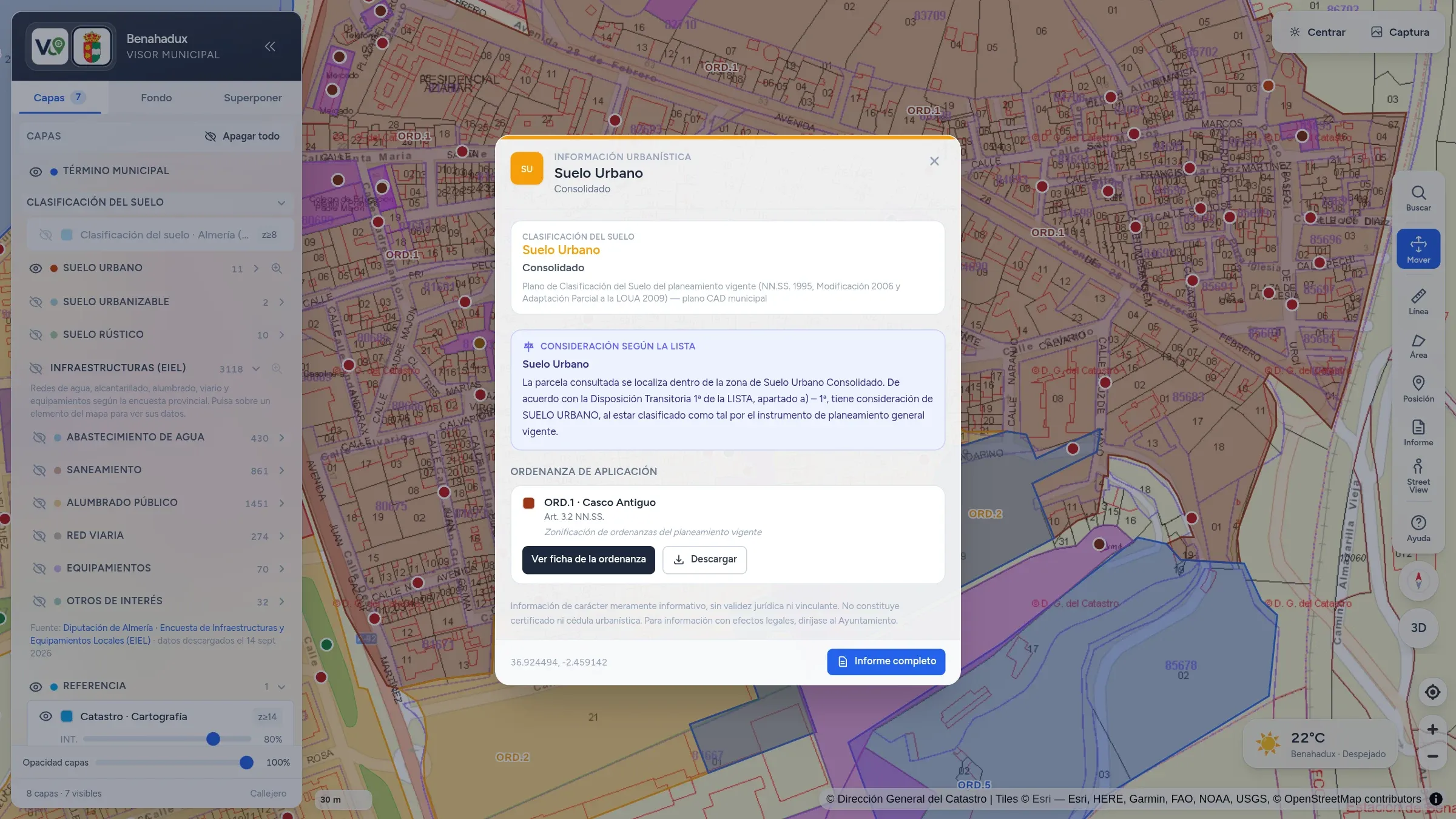1456x819 pixels.
Task: Activate the Área measurement tool
Action: click(x=1418, y=346)
